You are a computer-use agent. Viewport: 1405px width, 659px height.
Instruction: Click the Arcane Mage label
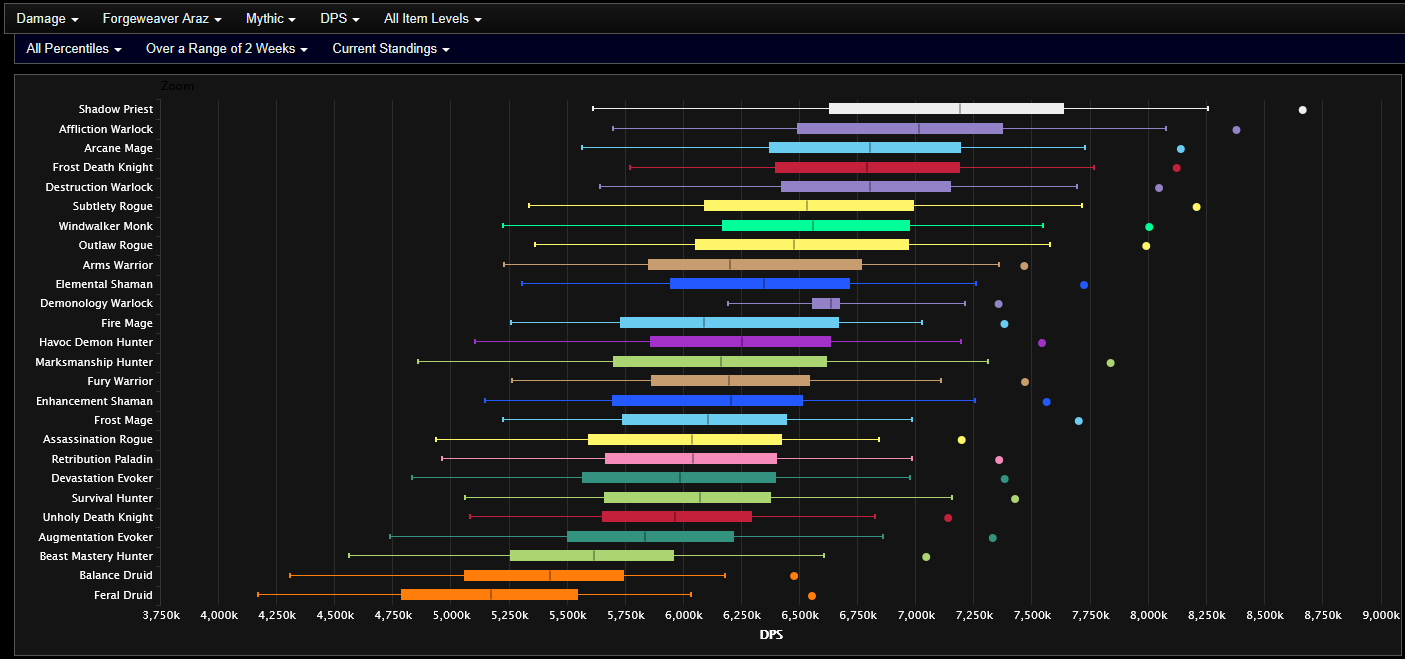(118, 149)
